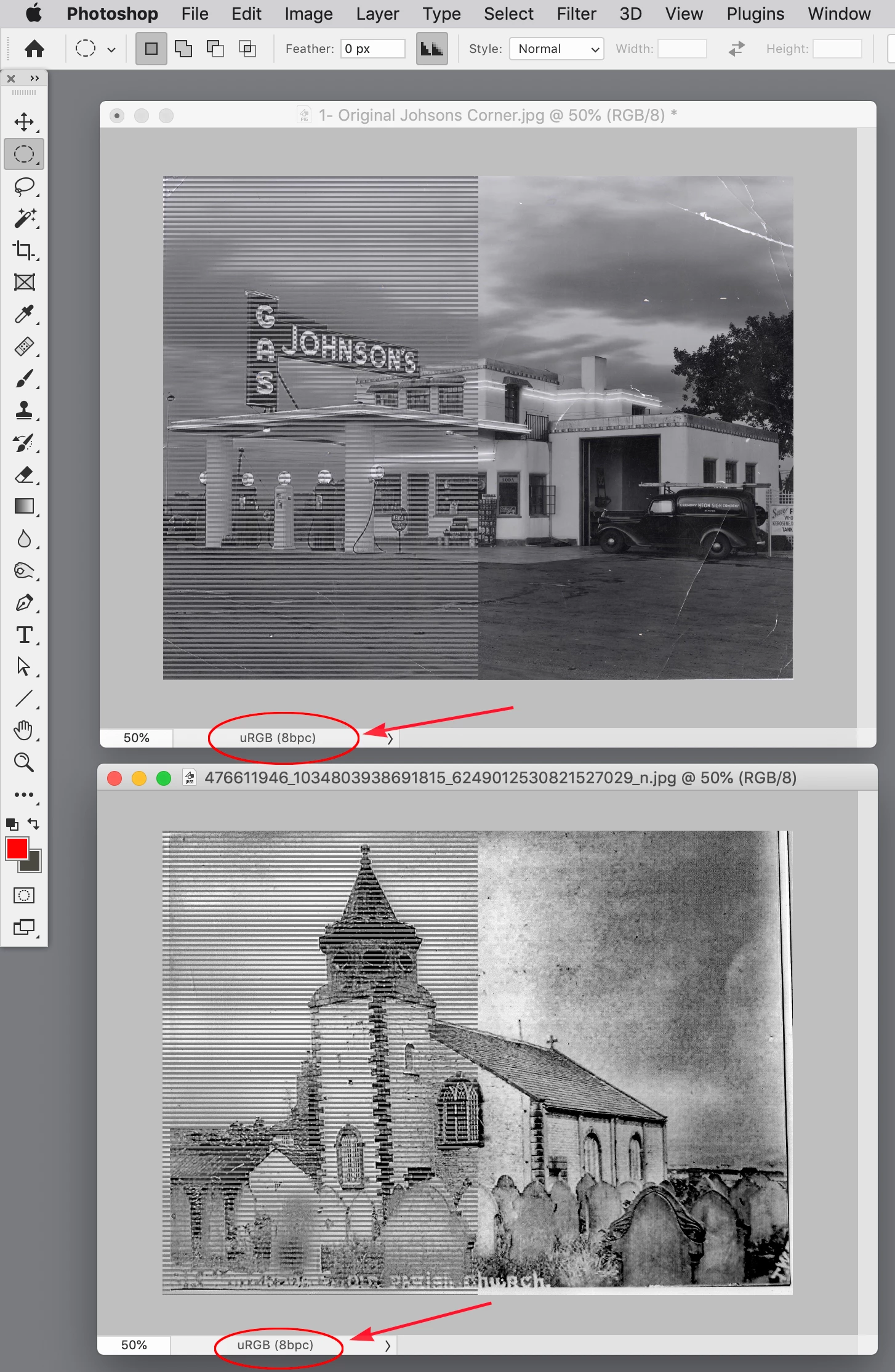Screen dimensions: 895x1372
Task: Change the screen mode
Action: tap(24, 927)
